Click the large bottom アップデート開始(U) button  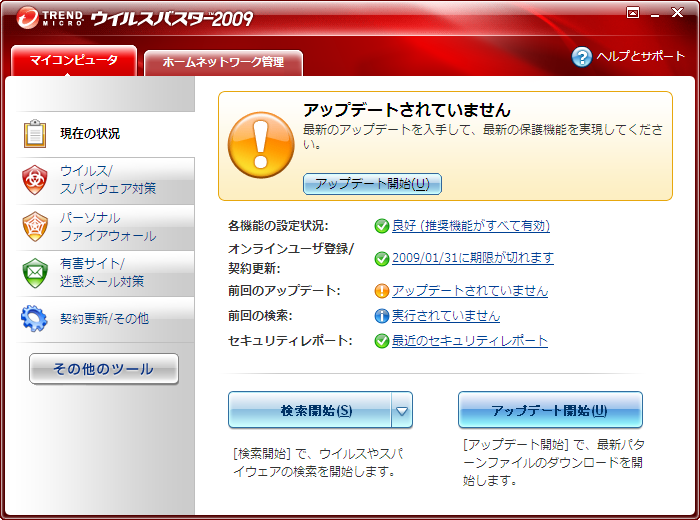[550, 410]
